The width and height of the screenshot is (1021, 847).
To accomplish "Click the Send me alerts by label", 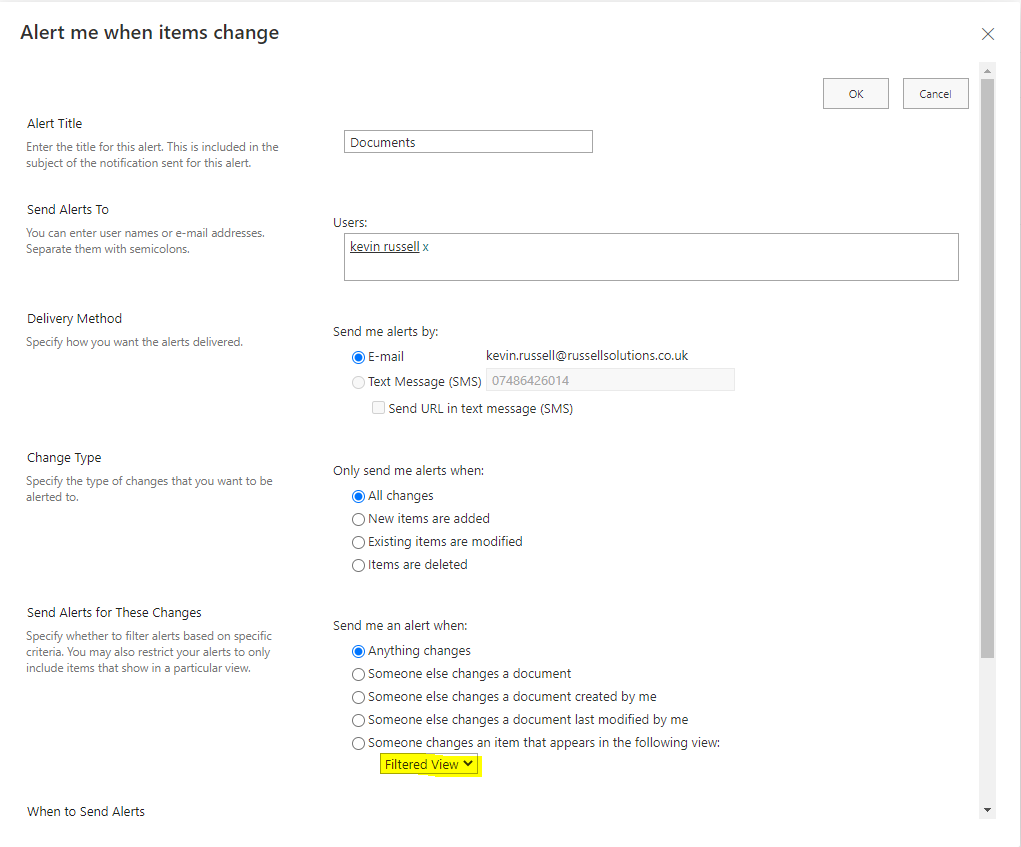I will [385, 331].
